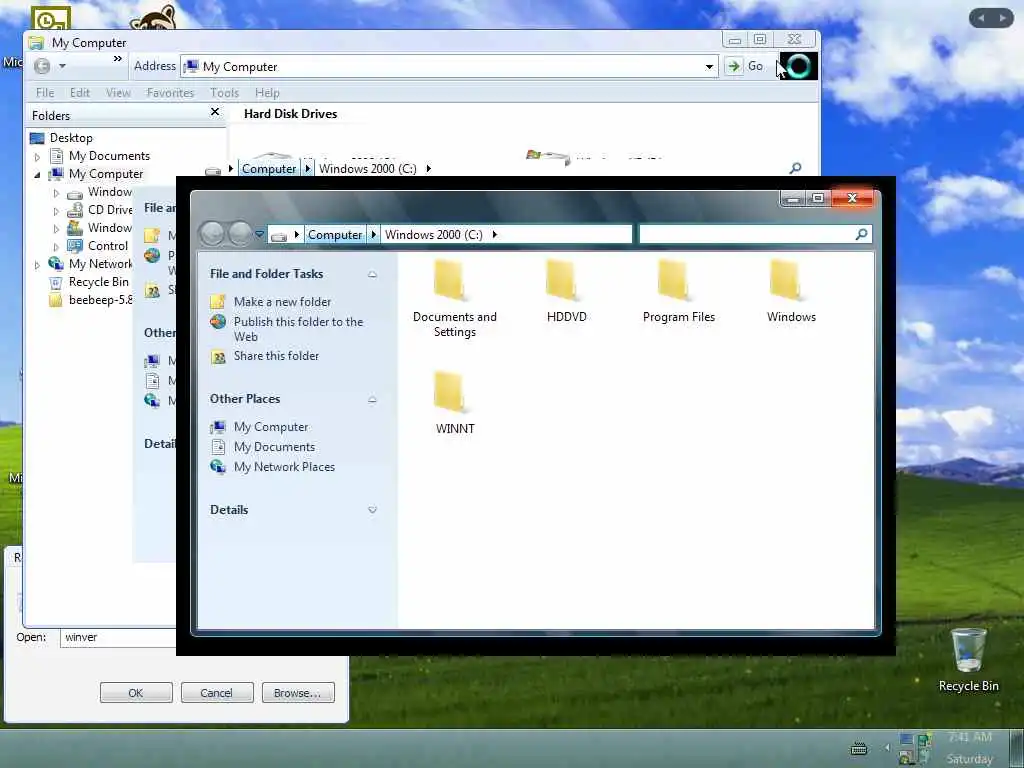The height and width of the screenshot is (768, 1024).
Task: Expand the Details section
Action: tap(372, 510)
